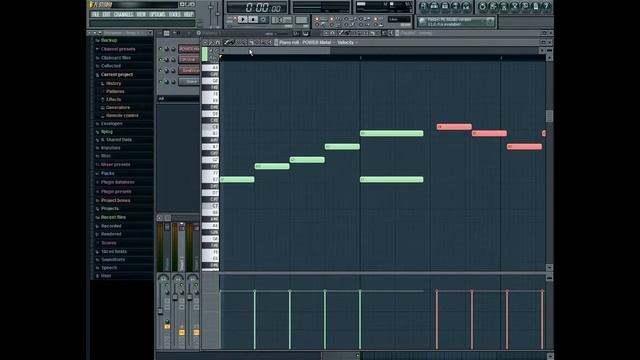Open Patterns under Current project
The image size is (640, 360).
(x=115, y=91)
